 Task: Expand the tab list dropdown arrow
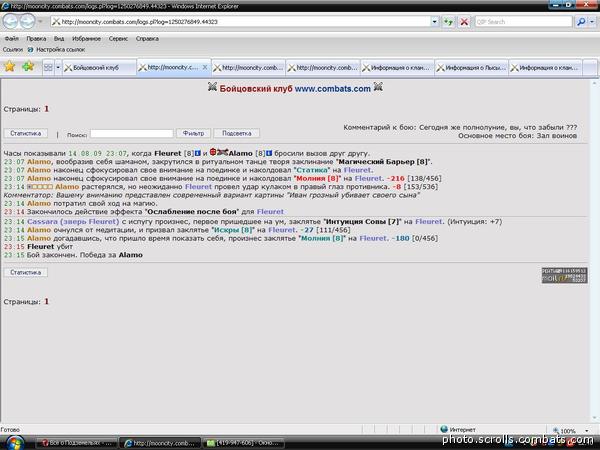[x=58, y=68]
